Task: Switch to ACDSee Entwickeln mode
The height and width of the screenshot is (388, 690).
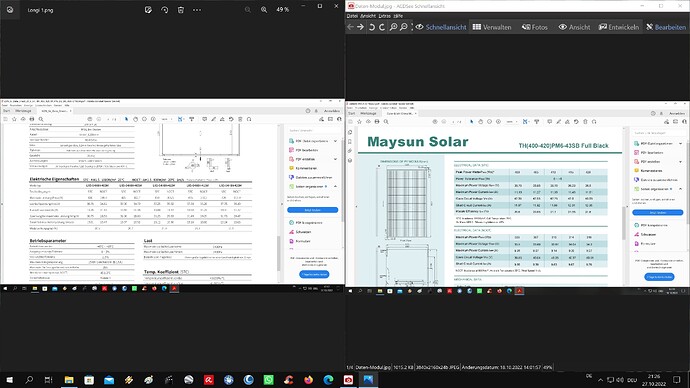Action: tap(619, 27)
